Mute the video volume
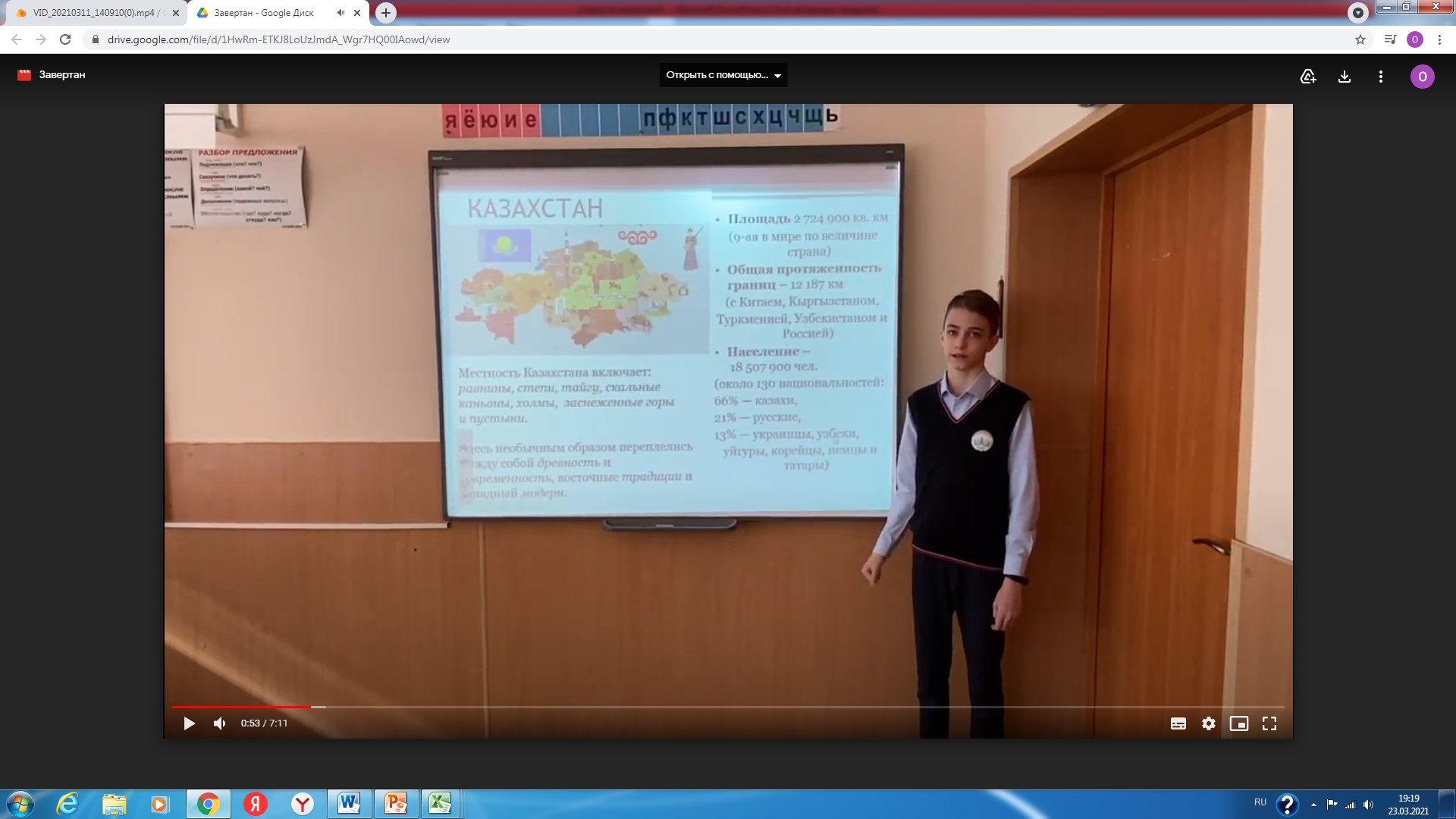This screenshot has height=819, width=1456. coord(220,723)
